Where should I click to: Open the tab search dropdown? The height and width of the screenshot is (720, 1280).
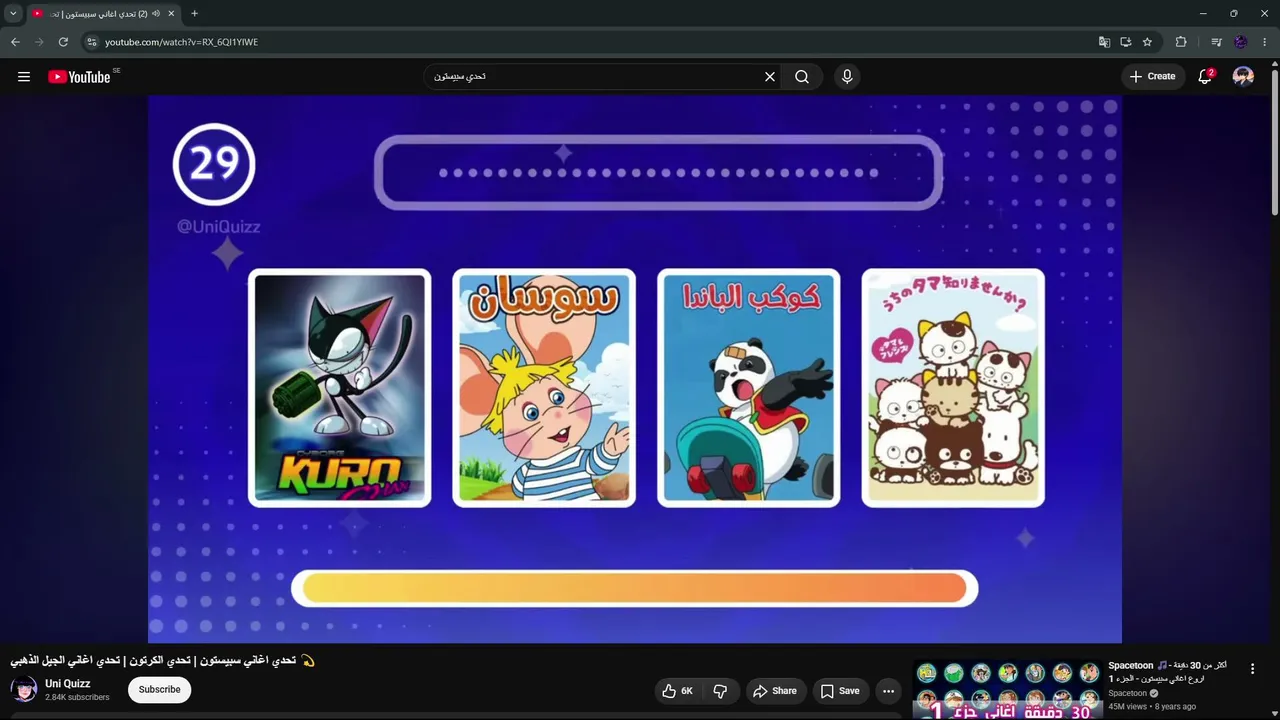(x=13, y=14)
